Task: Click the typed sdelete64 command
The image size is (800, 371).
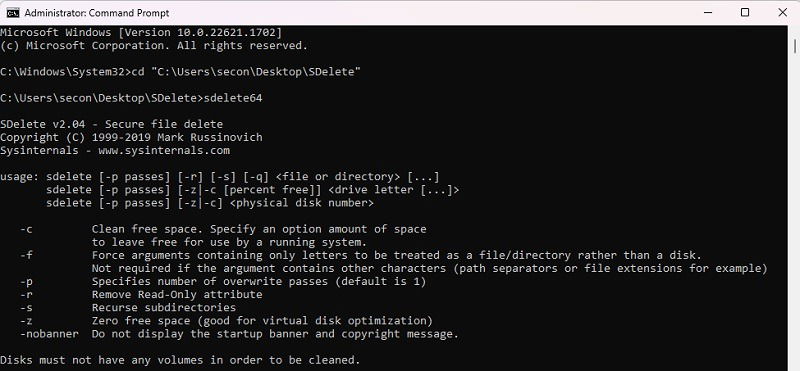Action: [x=233, y=98]
